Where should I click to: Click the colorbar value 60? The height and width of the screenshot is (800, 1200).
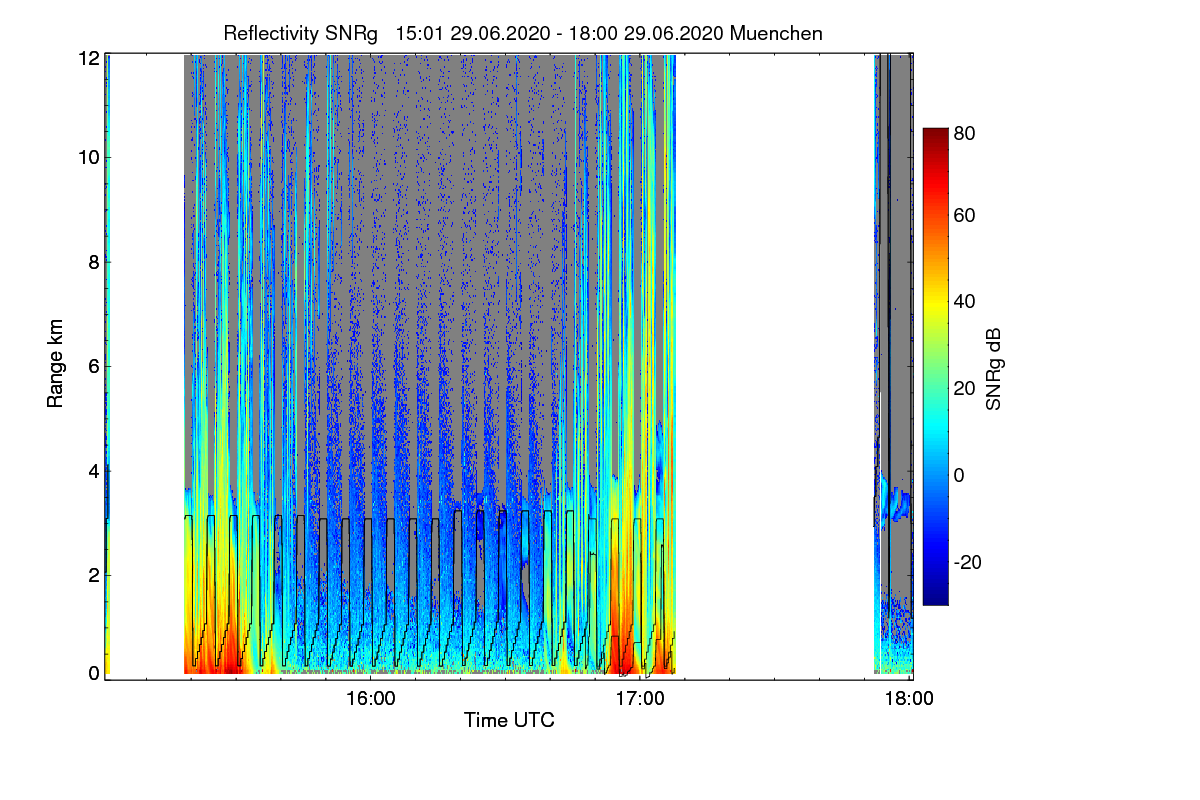click(x=964, y=215)
